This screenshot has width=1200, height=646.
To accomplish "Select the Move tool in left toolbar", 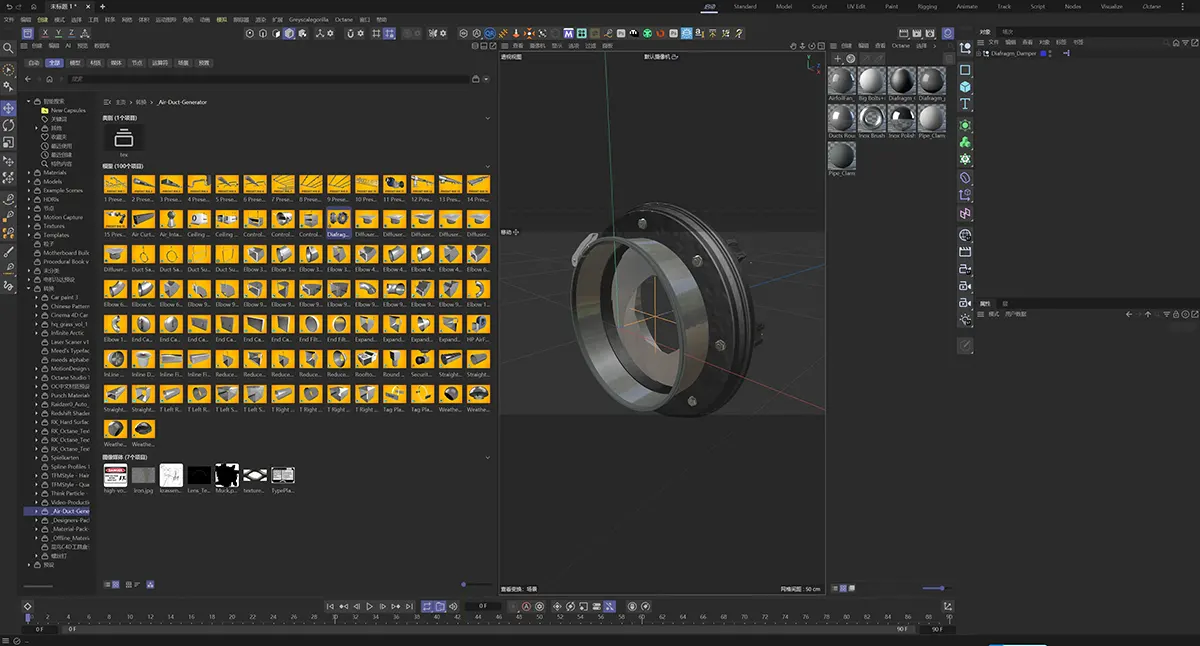I will pos(9,108).
